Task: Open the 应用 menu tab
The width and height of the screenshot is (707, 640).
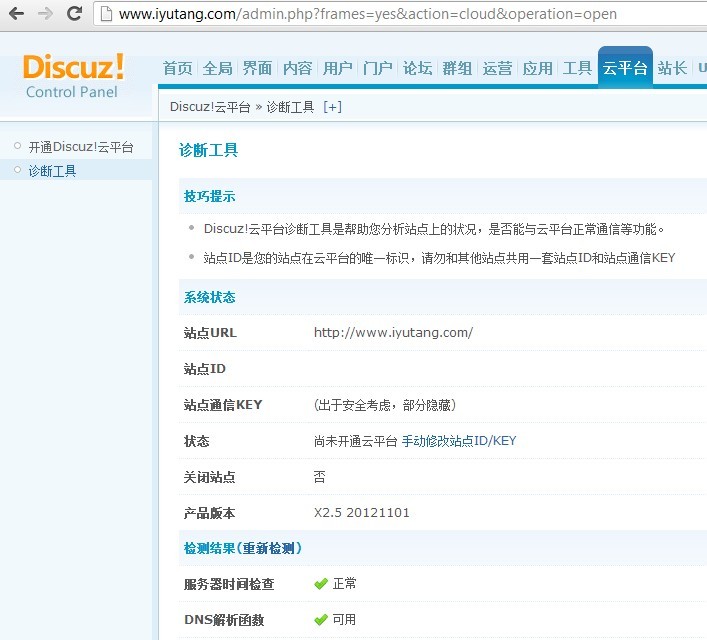Action: (537, 69)
